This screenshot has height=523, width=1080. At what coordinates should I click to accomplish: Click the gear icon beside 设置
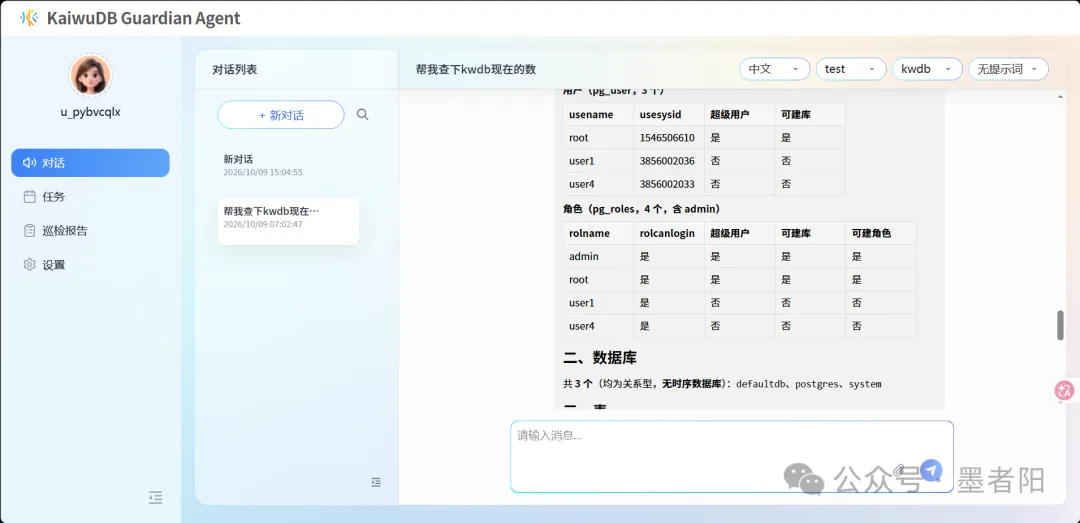[x=29, y=265]
